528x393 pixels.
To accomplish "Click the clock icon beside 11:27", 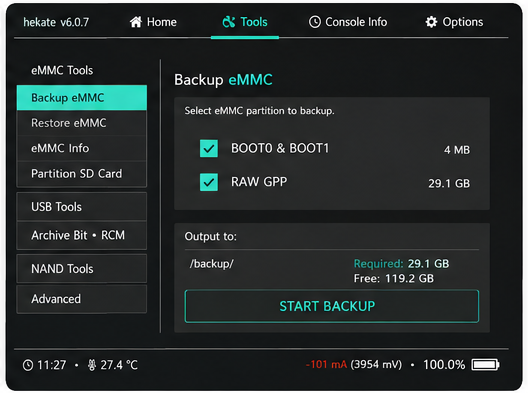I will (x=28, y=365).
